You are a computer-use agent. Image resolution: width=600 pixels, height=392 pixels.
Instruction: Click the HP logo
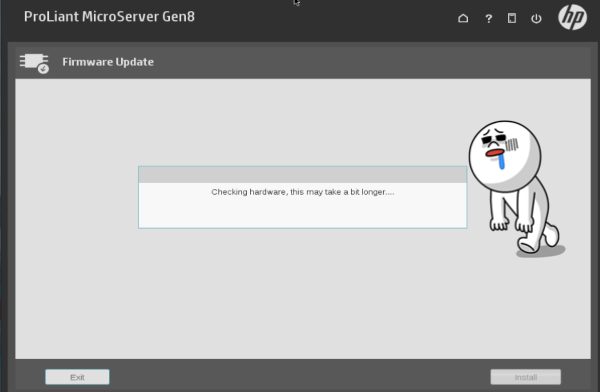pyautogui.click(x=572, y=17)
